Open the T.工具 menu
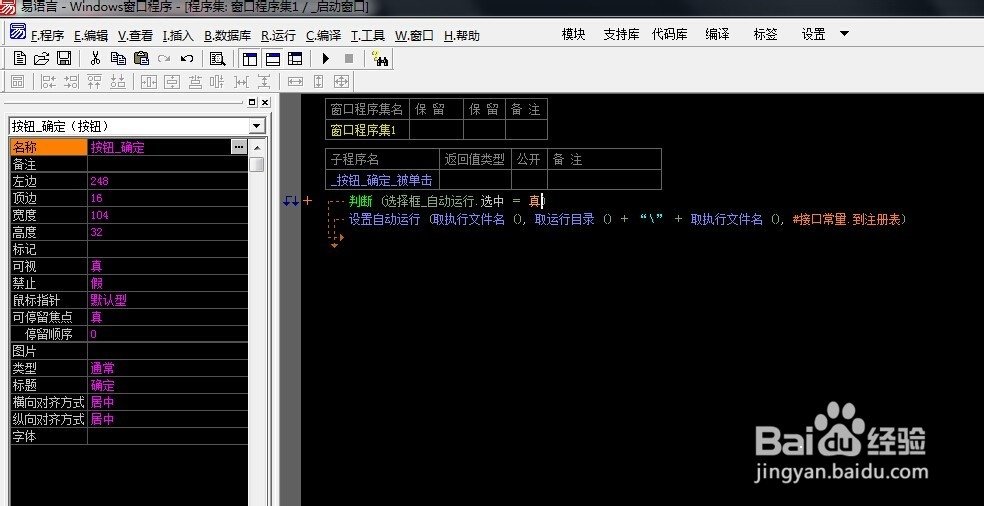 pyautogui.click(x=367, y=36)
